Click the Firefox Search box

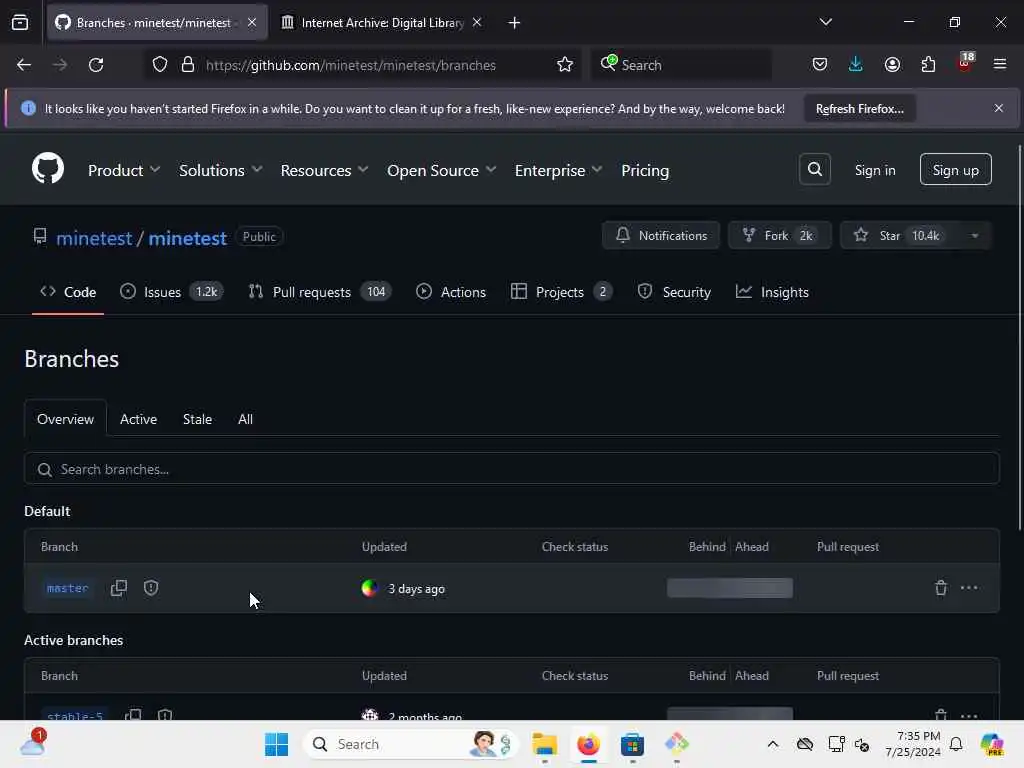point(680,65)
